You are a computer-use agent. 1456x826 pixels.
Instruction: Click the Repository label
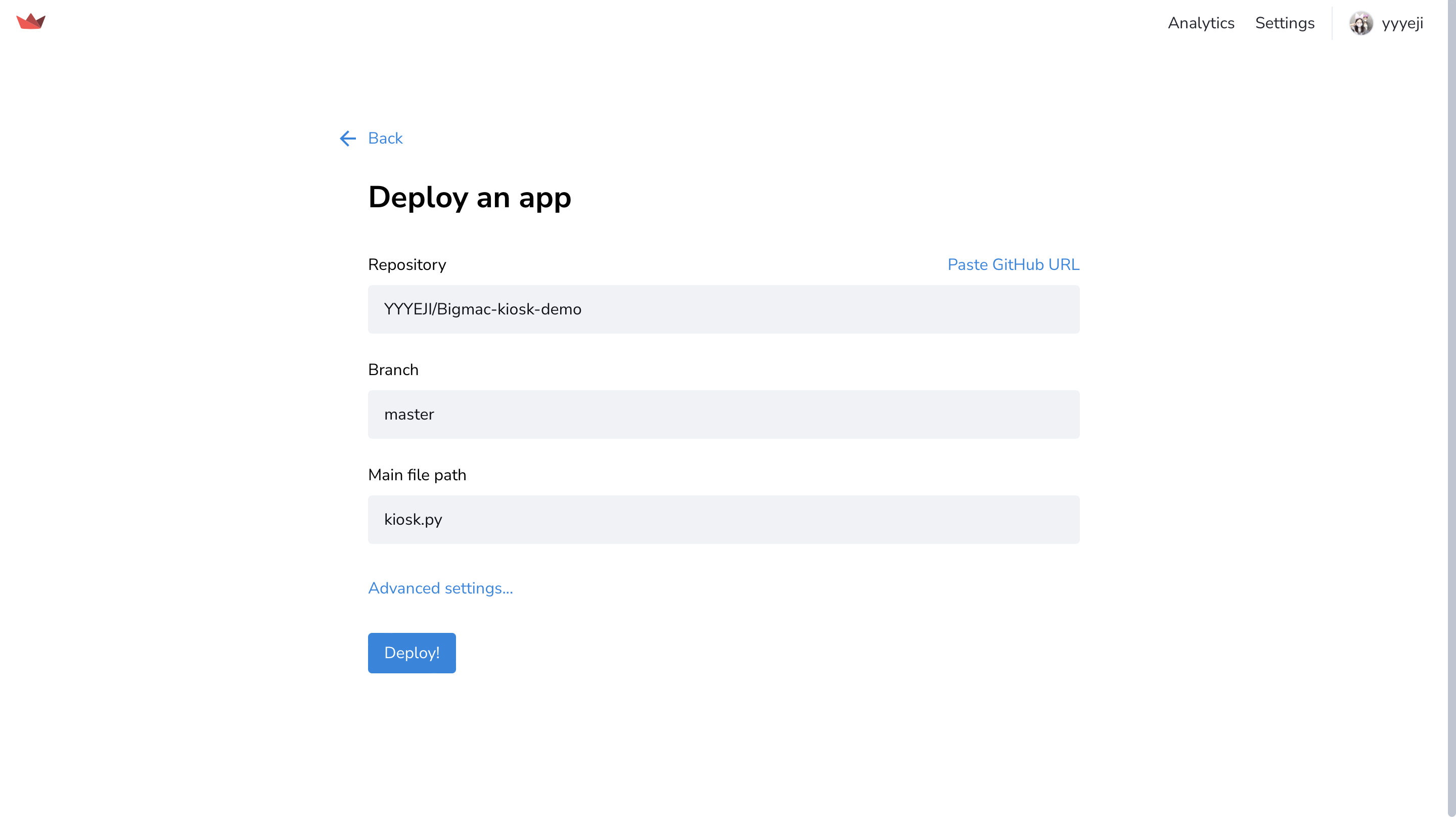click(x=407, y=265)
